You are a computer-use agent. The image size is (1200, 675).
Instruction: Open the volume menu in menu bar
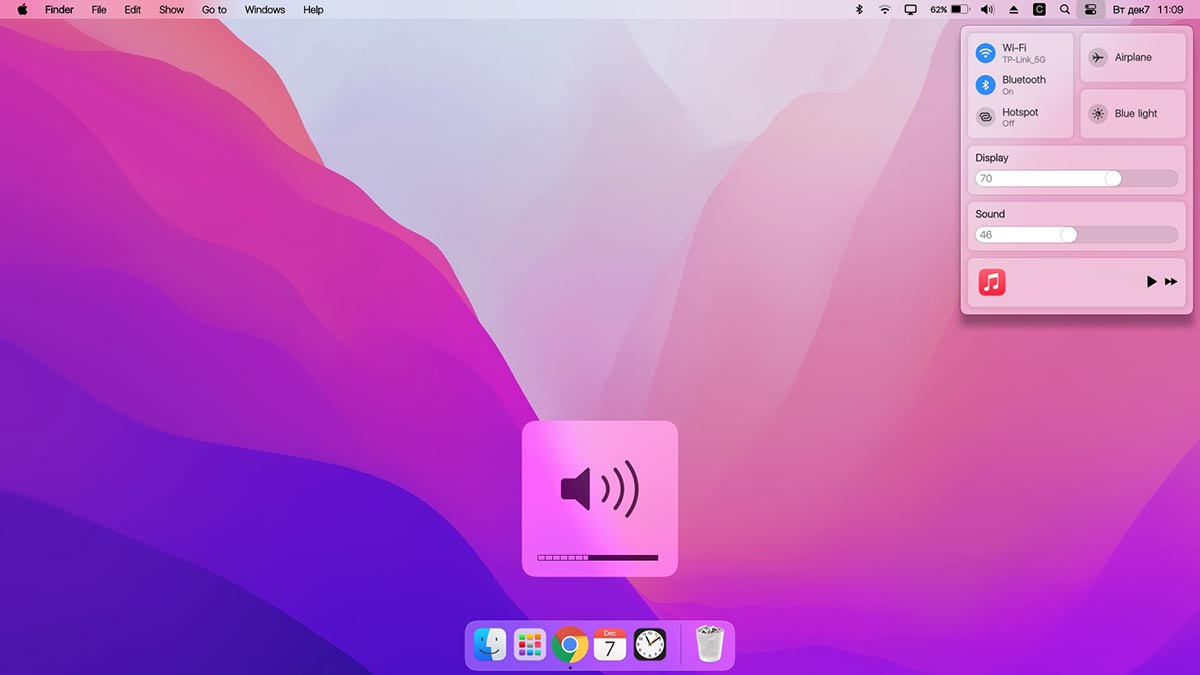tap(987, 10)
